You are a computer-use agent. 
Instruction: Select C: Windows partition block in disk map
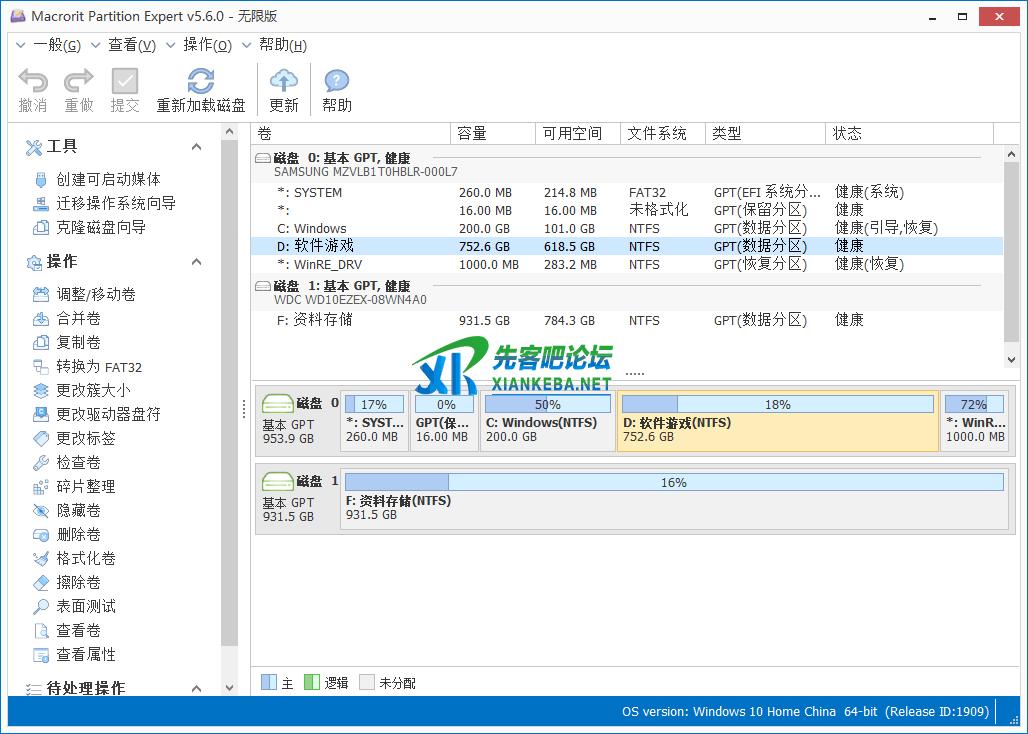tap(548, 422)
